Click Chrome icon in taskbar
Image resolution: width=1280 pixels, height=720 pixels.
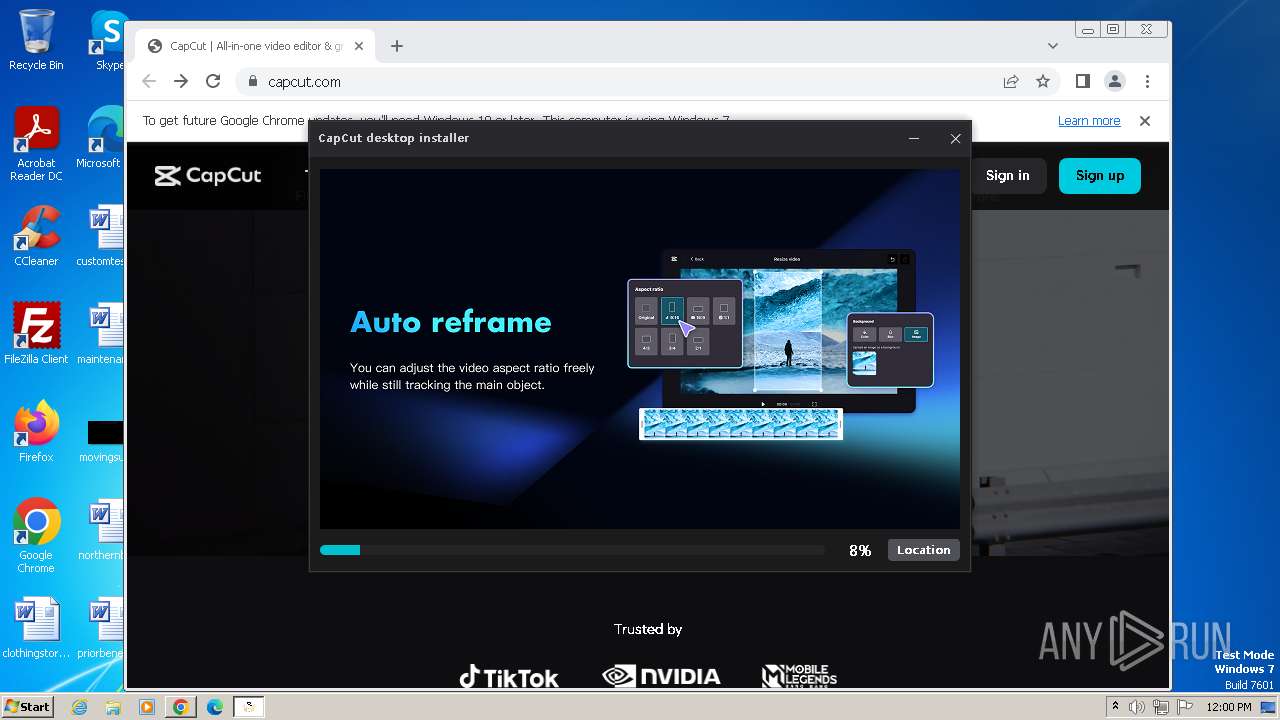click(181, 707)
